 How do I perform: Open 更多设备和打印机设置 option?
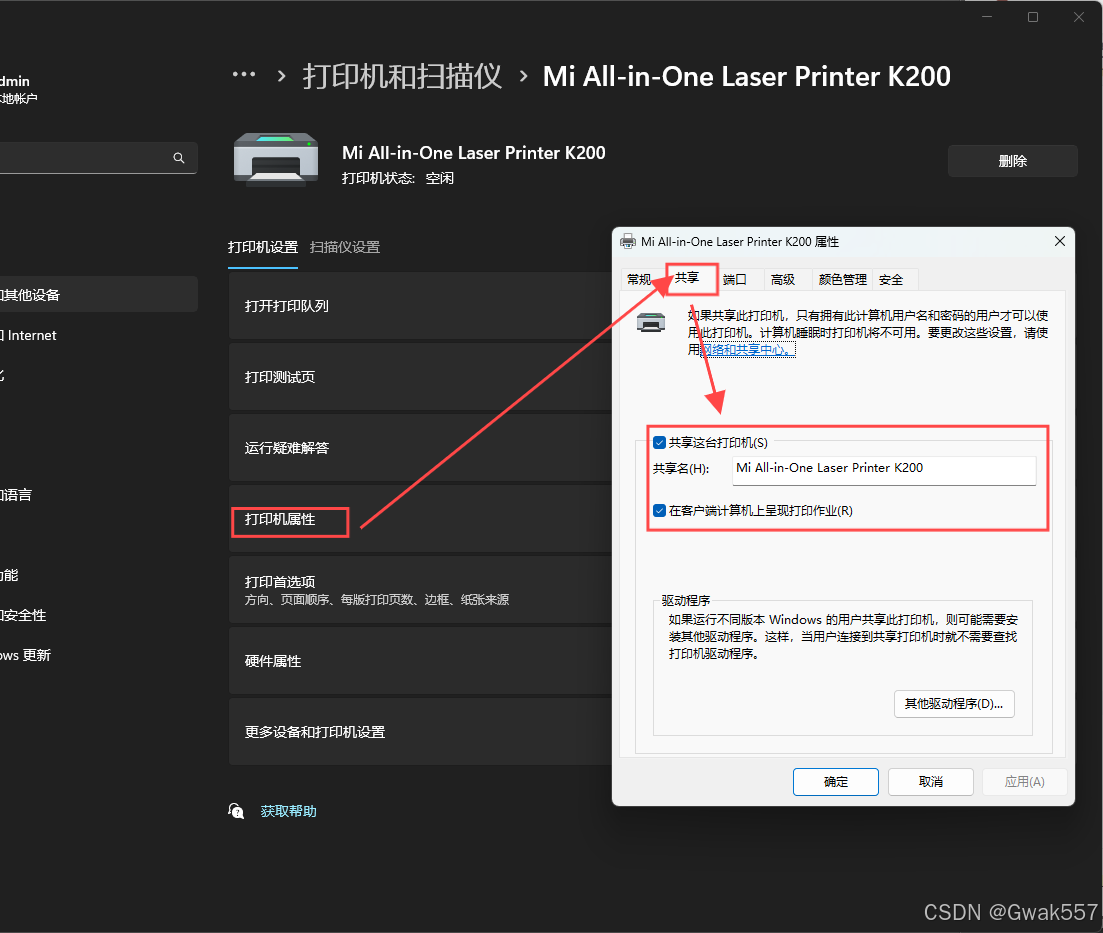420,732
